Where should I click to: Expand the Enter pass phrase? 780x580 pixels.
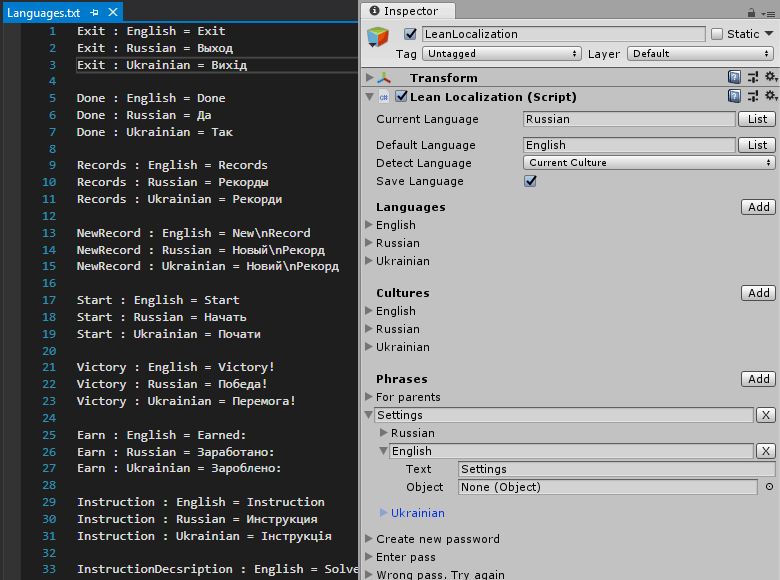[x=369, y=557]
